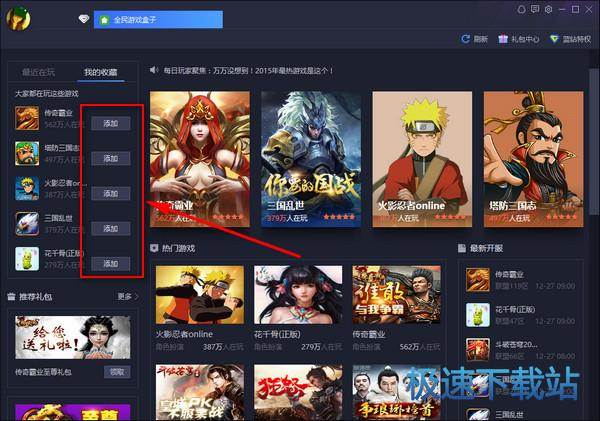Add 花千骨(正版) to favorites with 添加
The width and height of the screenshot is (600, 421).
pyautogui.click(x=111, y=264)
